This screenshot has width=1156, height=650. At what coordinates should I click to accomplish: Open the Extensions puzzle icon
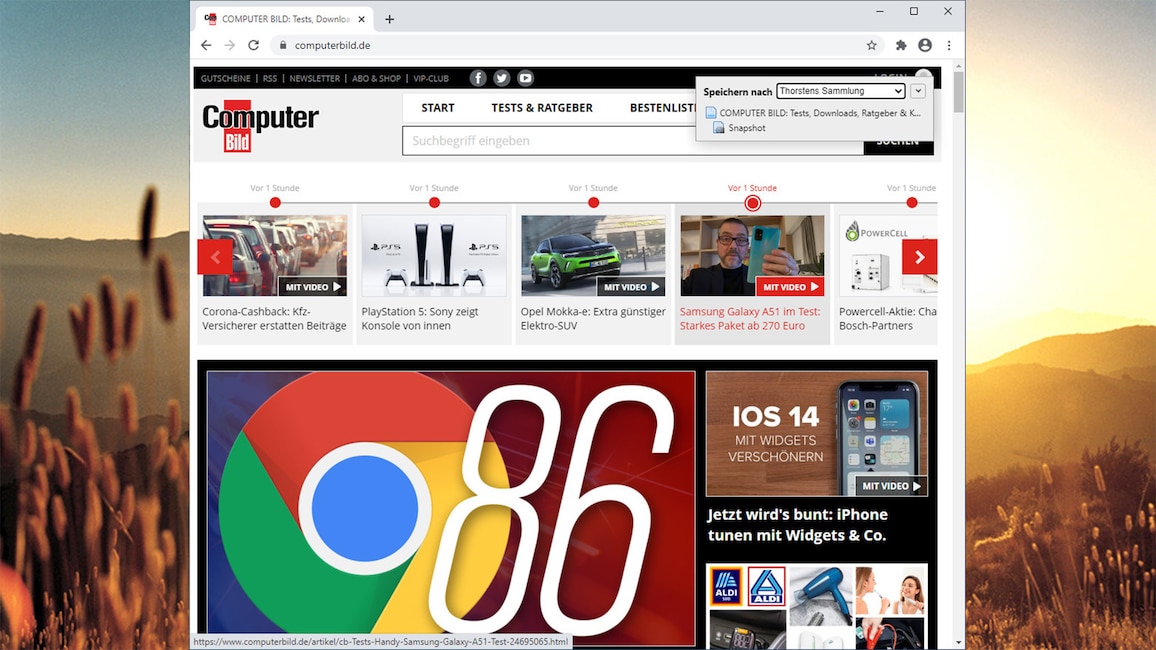[901, 45]
